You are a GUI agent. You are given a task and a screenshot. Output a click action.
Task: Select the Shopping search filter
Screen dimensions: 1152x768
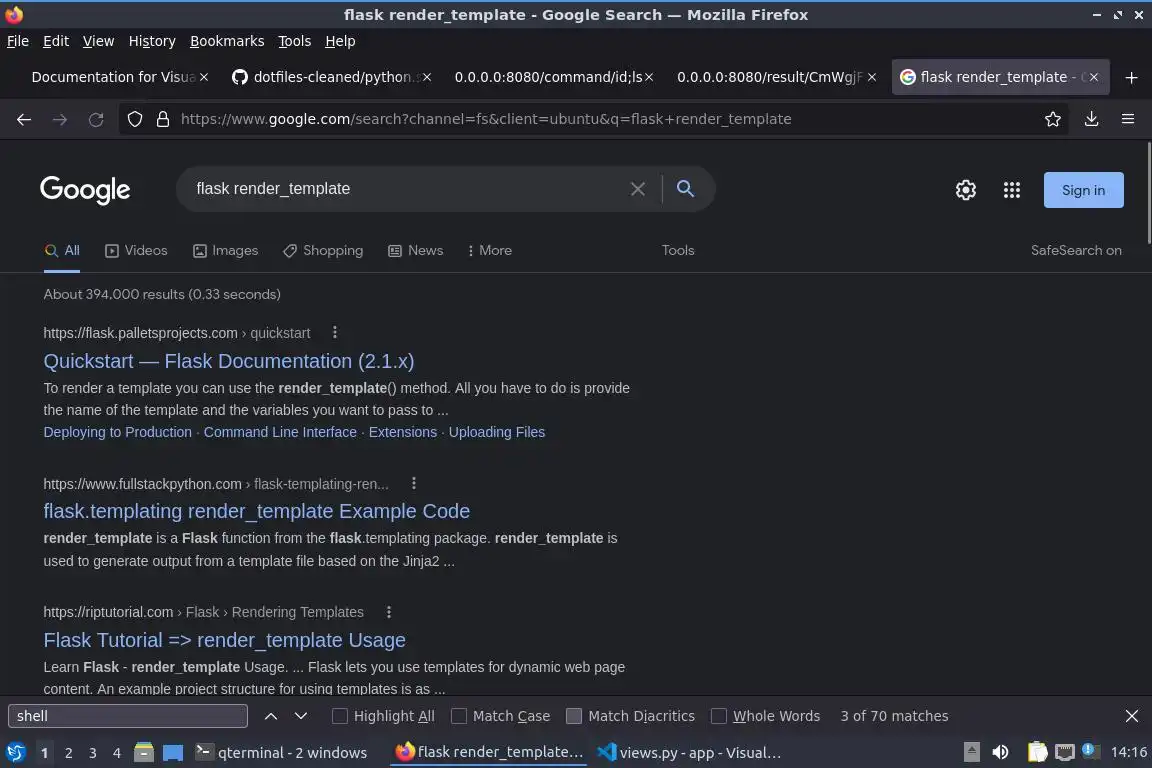pos(323,251)
